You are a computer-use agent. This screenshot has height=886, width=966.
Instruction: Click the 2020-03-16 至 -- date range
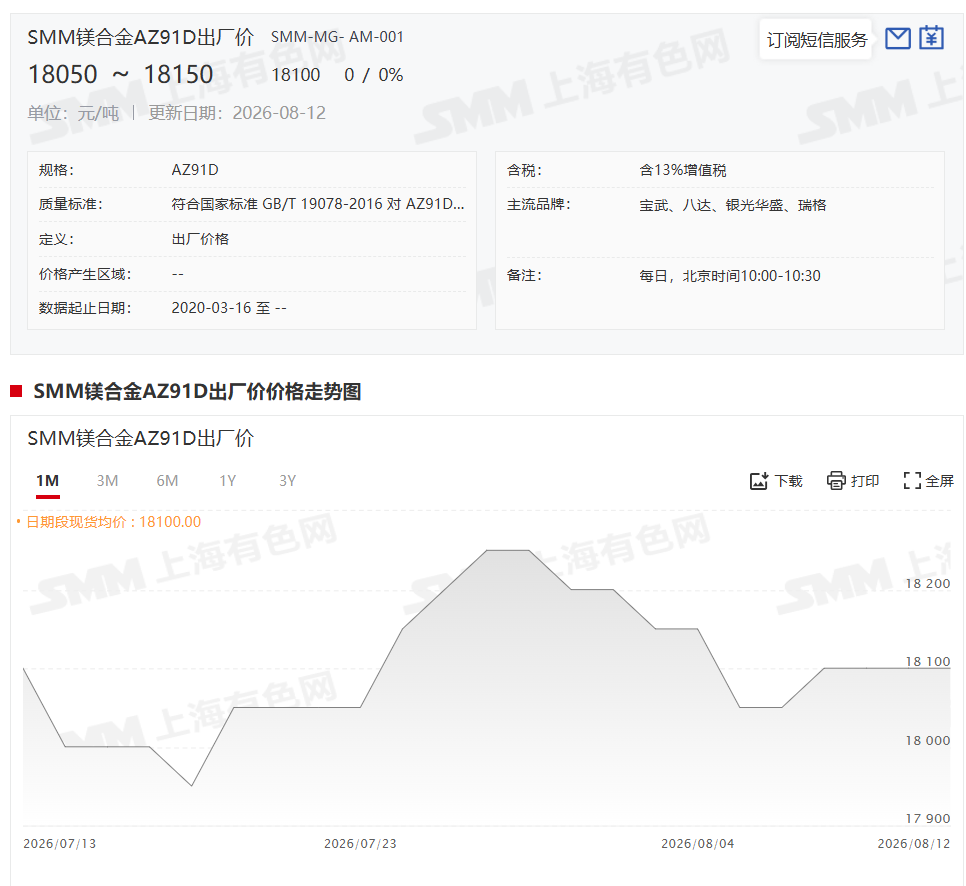229,307
